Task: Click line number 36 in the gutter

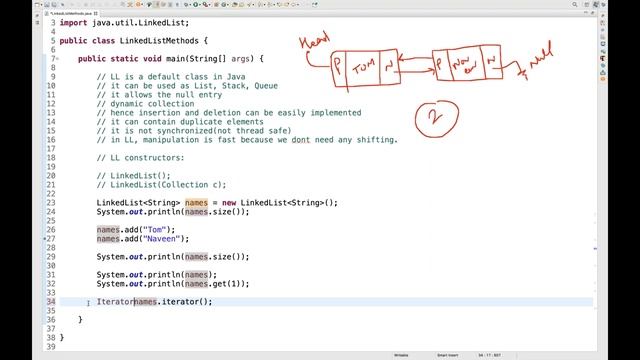Action: pyautogui.click(x=51, y=320)
